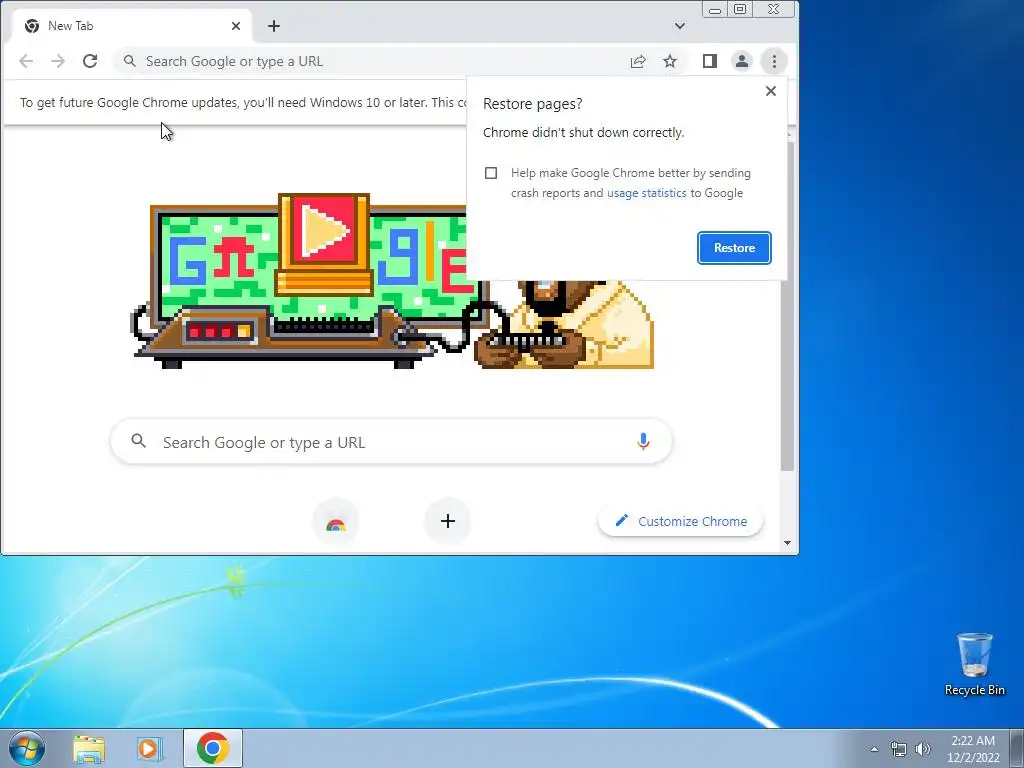Click the scrollbar down arrow
The height and width of the screenshot is (768, 1024).
pyautogui.click(x=788, y=543)
